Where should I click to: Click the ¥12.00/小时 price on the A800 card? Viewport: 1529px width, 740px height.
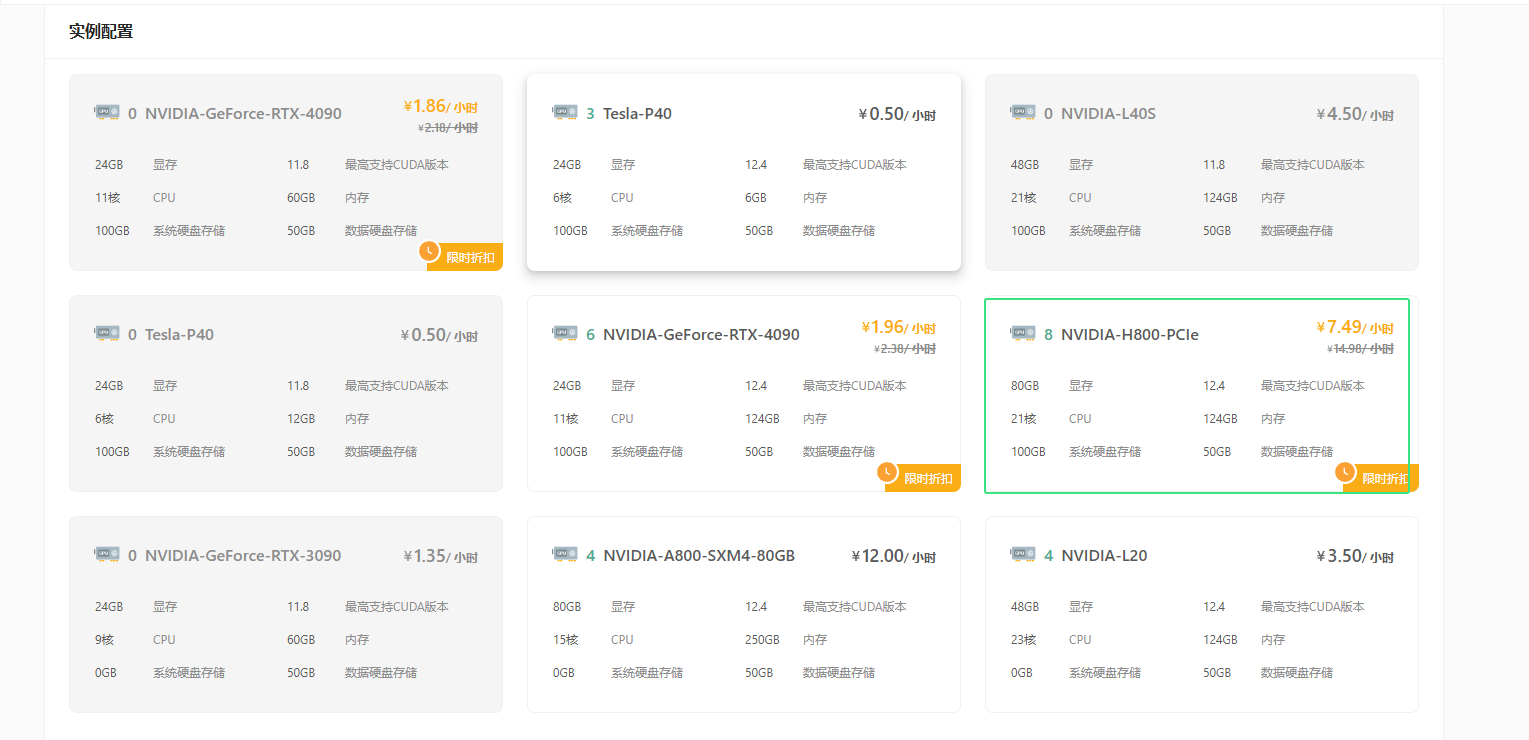(894, 556)
